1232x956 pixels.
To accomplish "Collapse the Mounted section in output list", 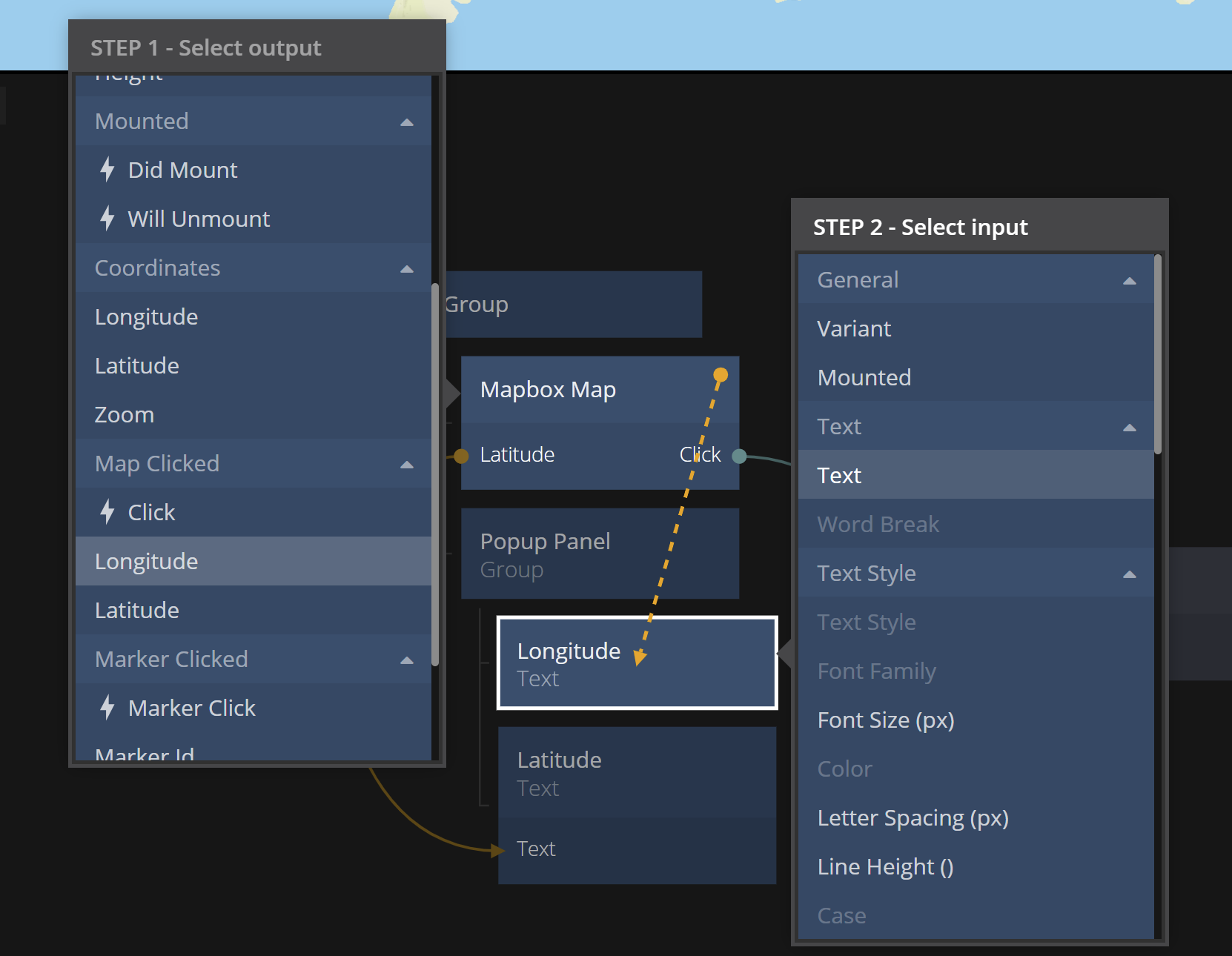I will pos(406,122).
